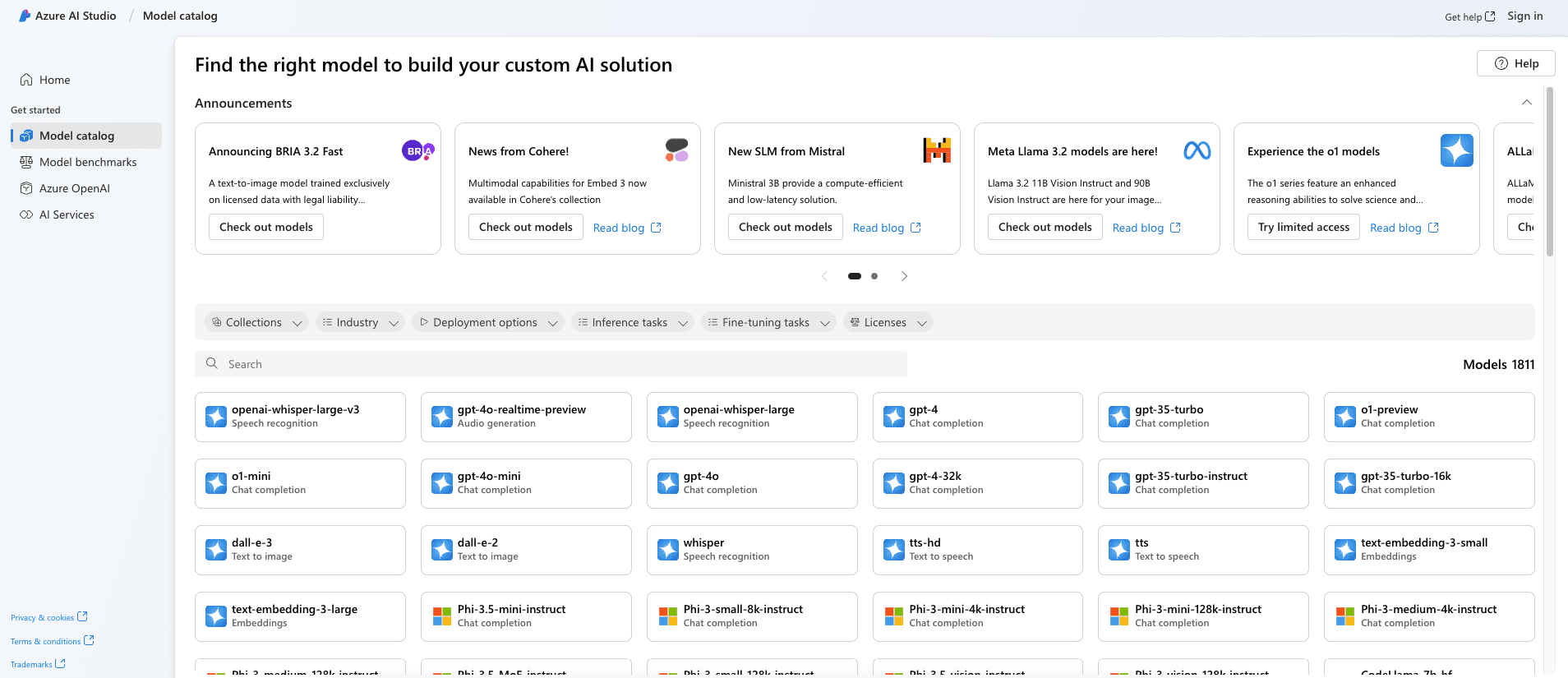The height and width of the screenshot is (678, 1568).
Task: Click the whisper model icon
Action: click(668, 550)
